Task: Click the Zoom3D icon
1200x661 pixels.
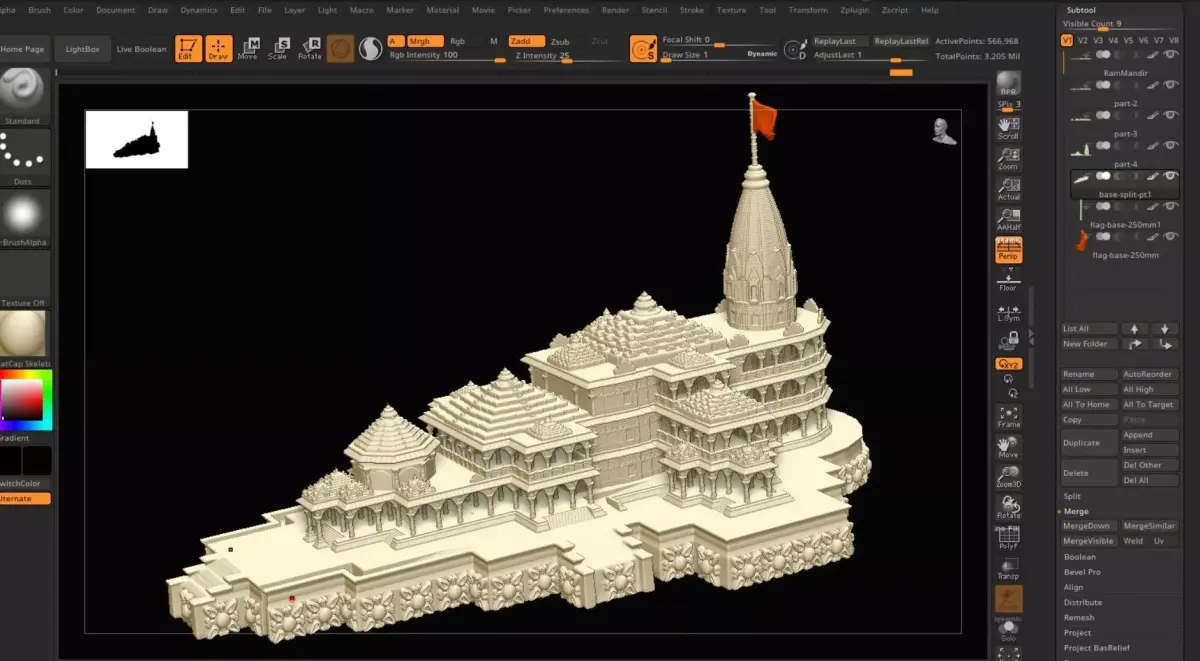Action: coord(1009,477)
